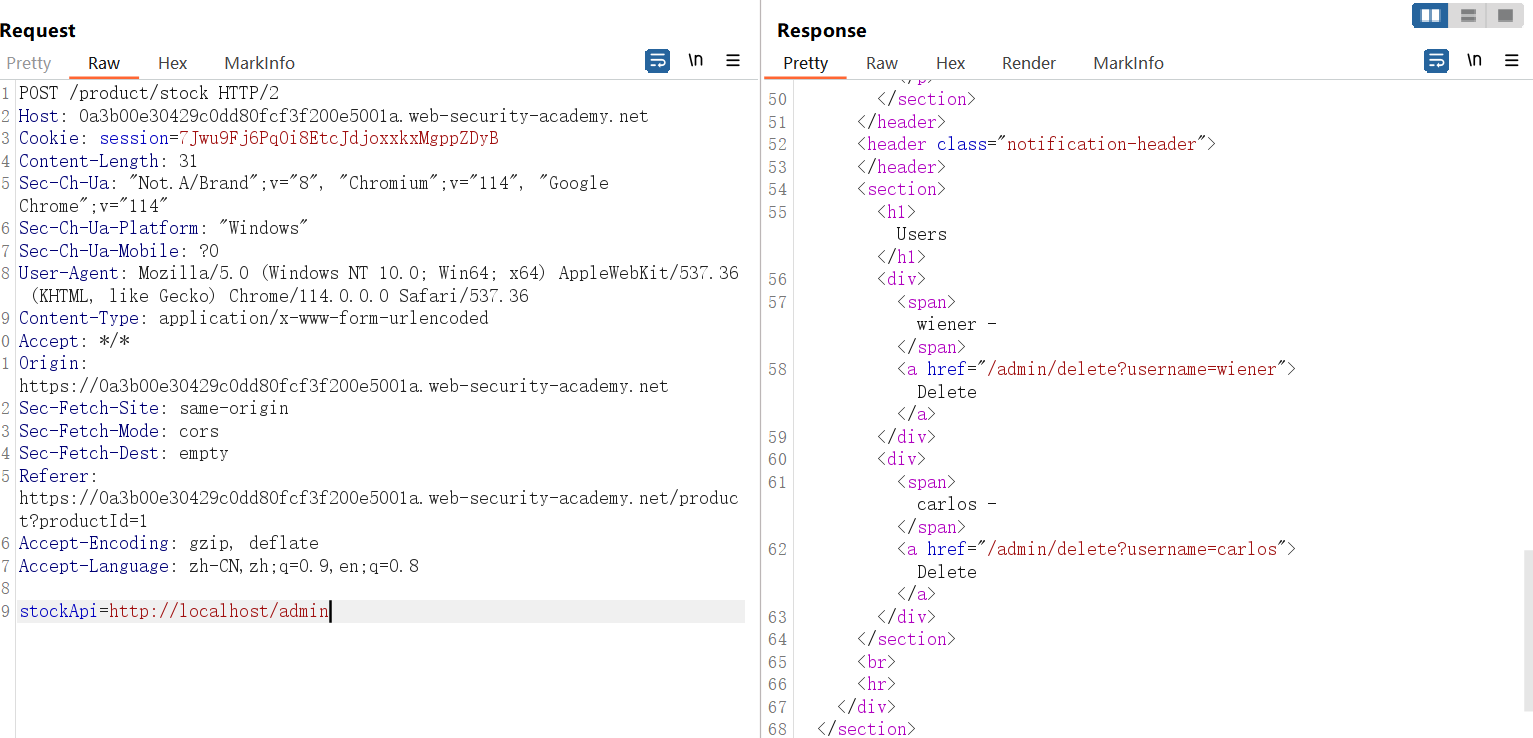
Task: Click the Sec-Ch-Ua-Platform "Windows" header
Action: (x=164, y=228)
